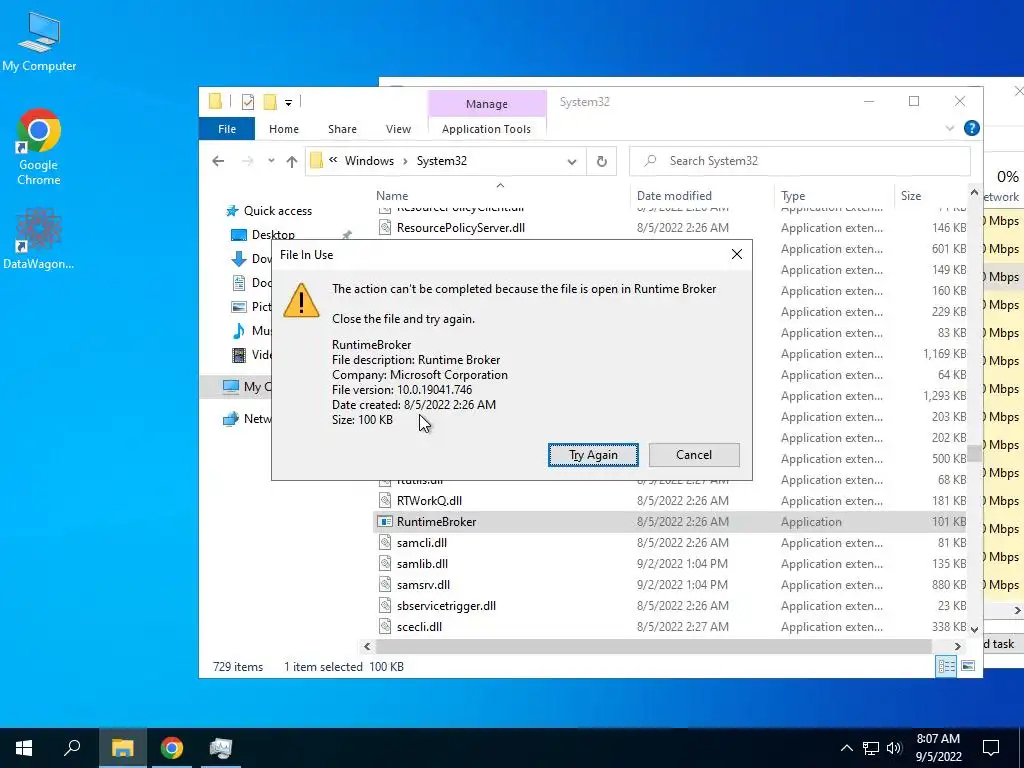
Task: Click System32 in the address breadcrumb
Action: pos(441,161)
